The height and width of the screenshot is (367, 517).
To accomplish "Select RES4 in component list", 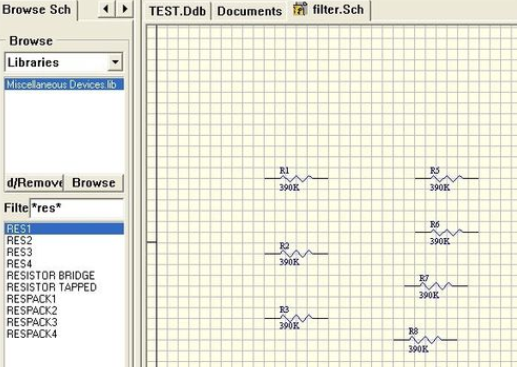I will 64,264.
